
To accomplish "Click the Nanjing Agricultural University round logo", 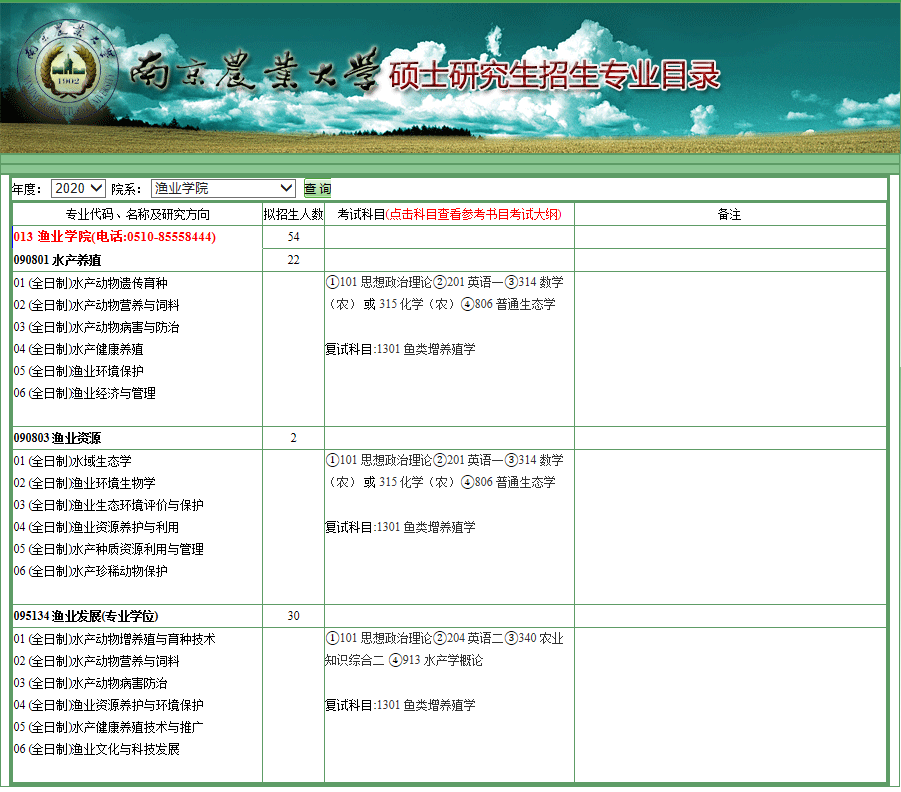I will click(67, 77).
